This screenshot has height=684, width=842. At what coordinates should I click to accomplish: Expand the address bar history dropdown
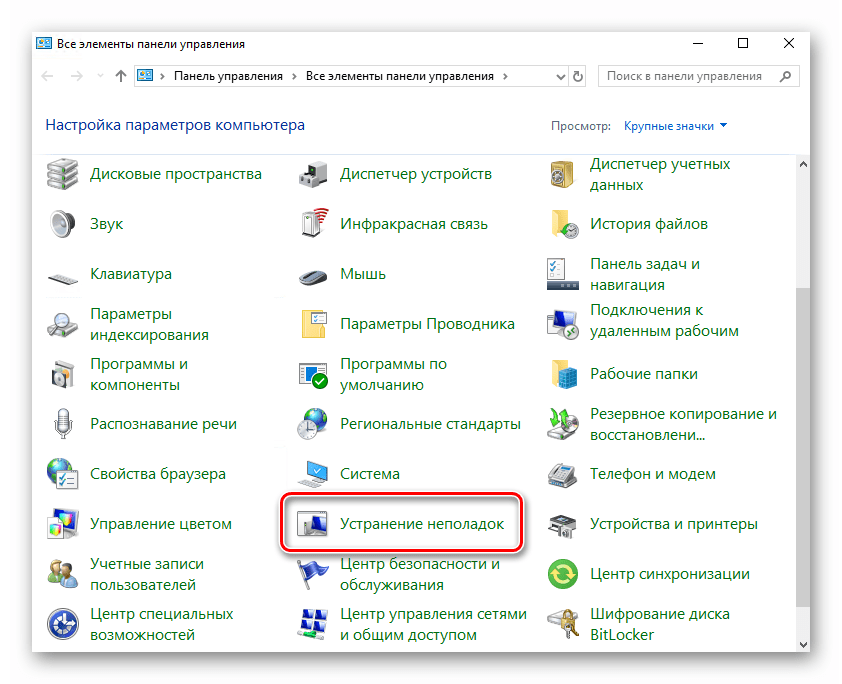click(x=560, y=77)
